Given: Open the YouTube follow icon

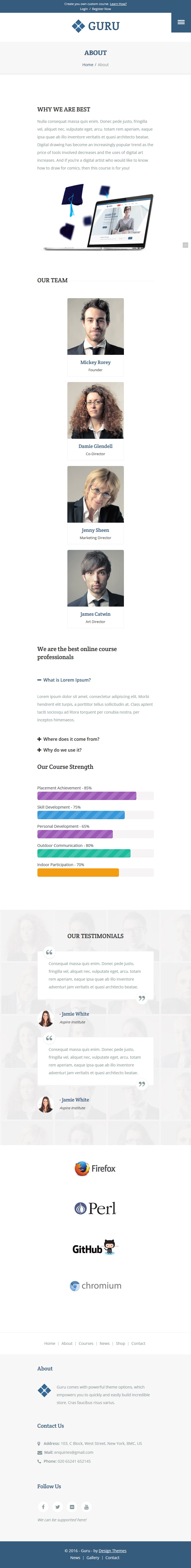Looking at the screenshot, I should [86, 1507].
